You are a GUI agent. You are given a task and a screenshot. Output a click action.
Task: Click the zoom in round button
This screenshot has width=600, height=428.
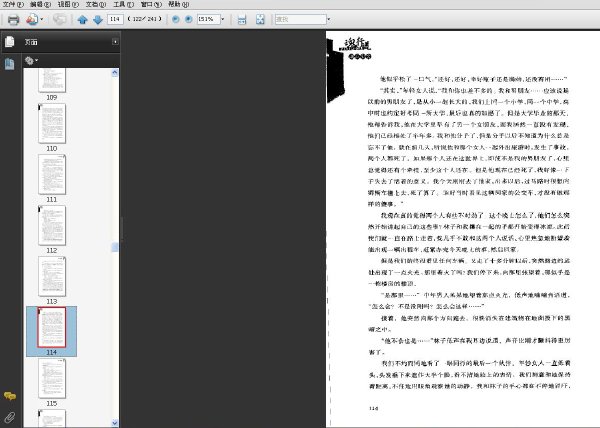click(189, 19)
